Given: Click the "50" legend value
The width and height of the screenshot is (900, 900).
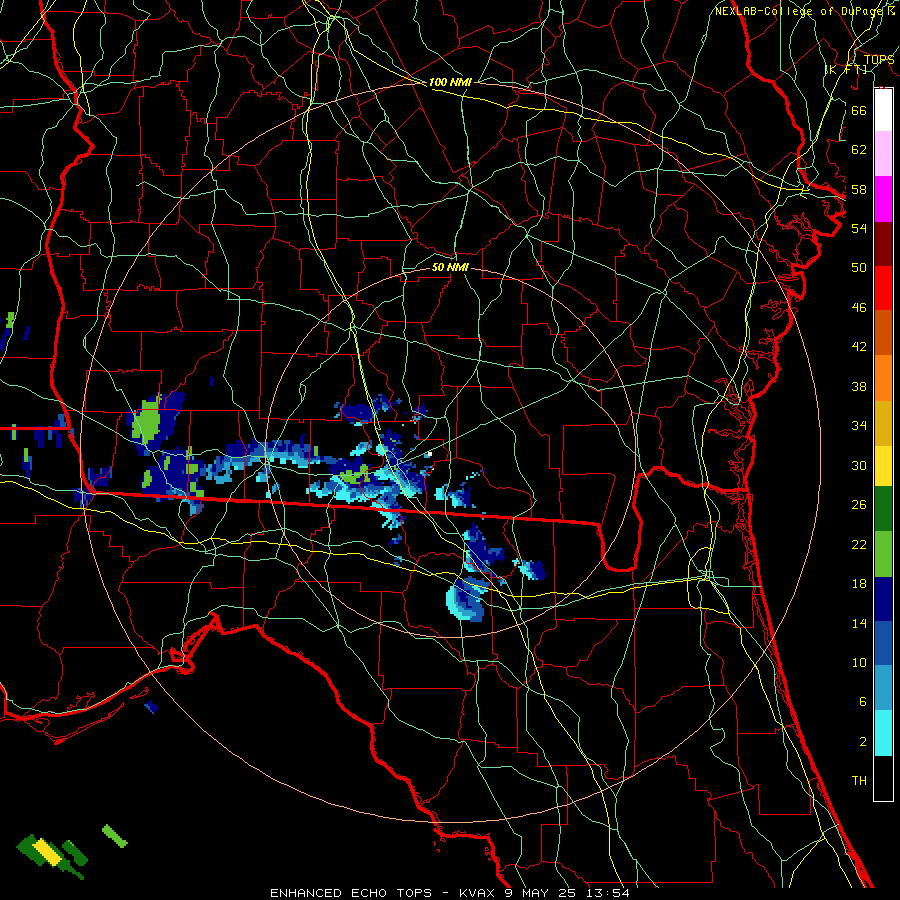Looking at the screenshot, I should click(859, 268).
